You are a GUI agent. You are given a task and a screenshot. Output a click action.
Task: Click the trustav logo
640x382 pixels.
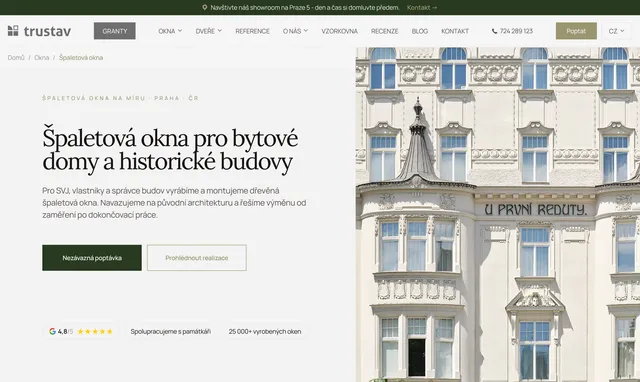[39, 31]
